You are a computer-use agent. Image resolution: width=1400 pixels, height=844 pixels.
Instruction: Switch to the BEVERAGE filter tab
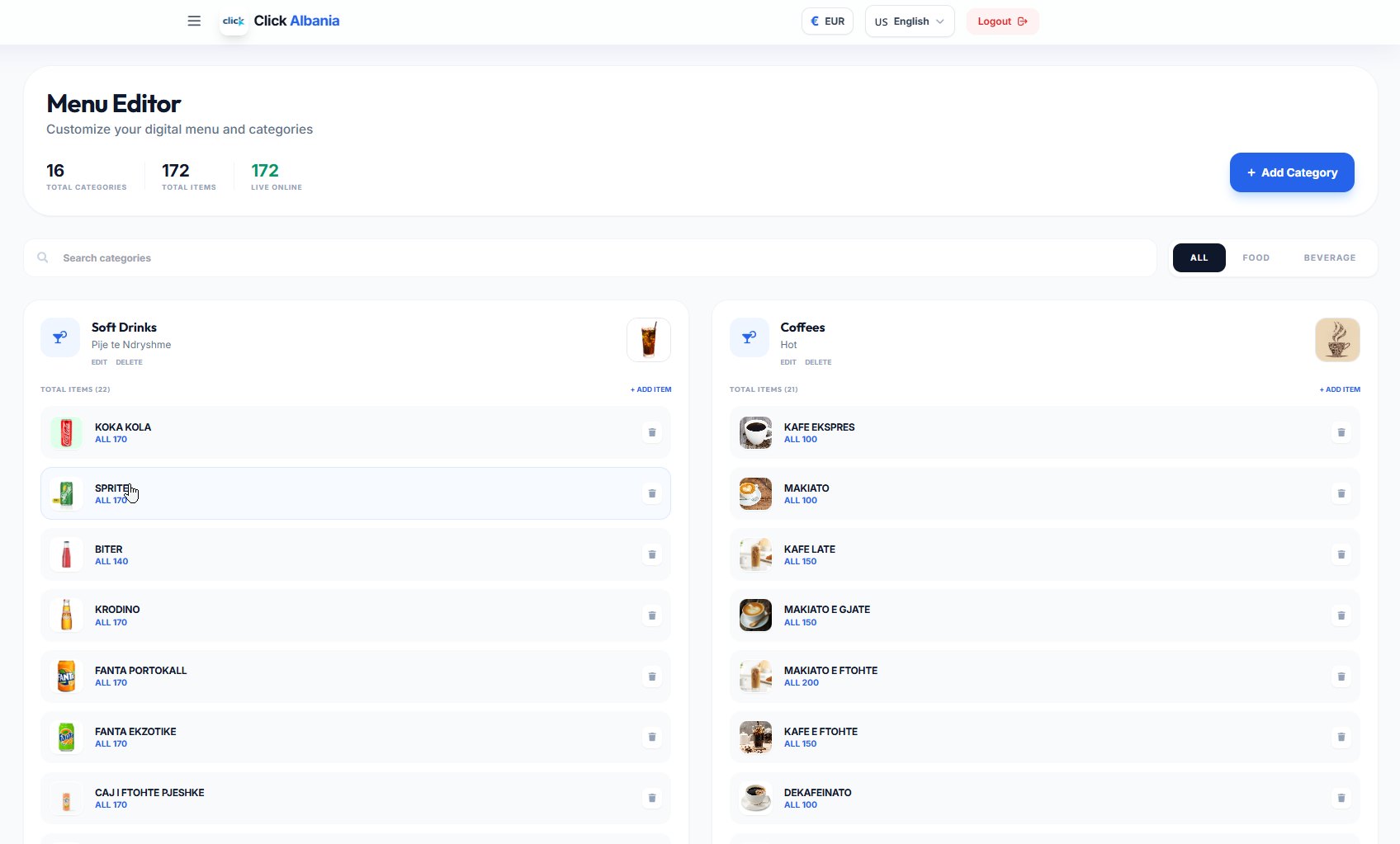pyautogui.click(x=1330, y=258)
